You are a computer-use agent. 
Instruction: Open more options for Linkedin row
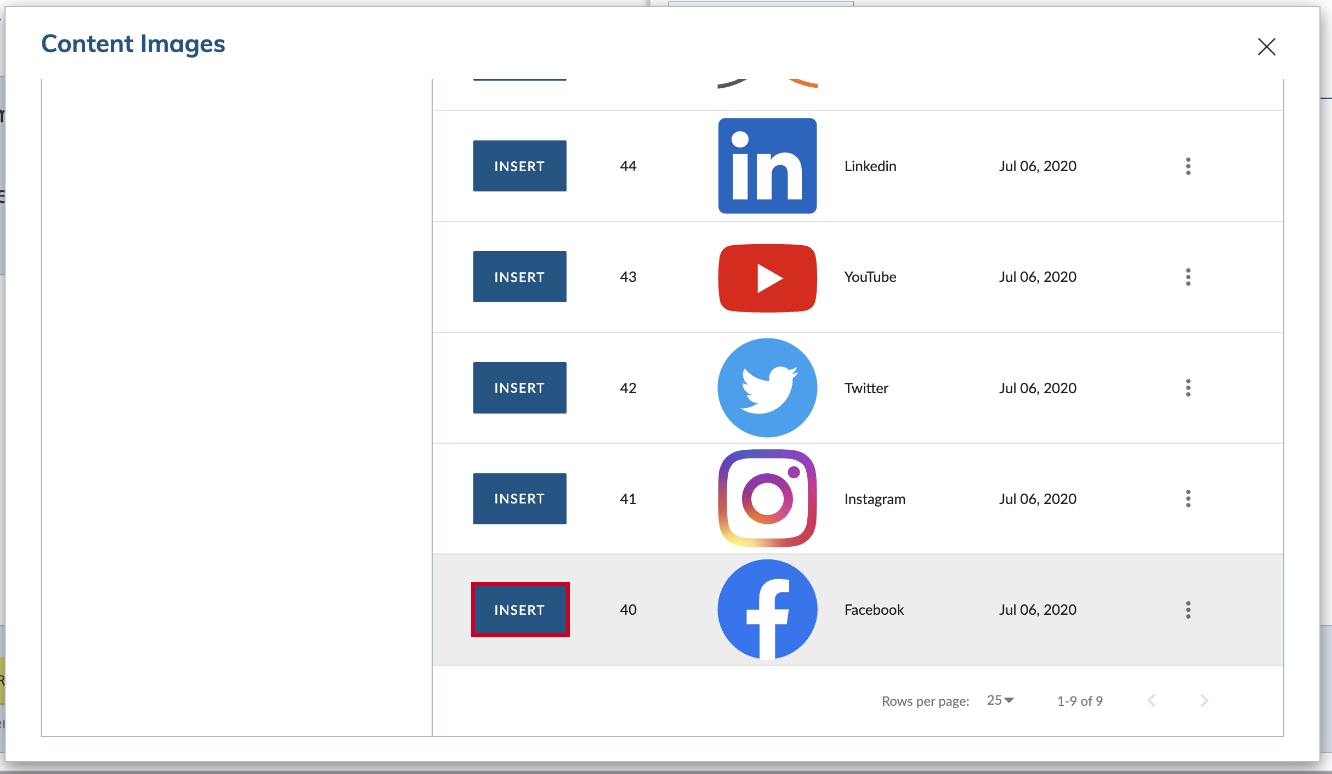click(1188, 166)
